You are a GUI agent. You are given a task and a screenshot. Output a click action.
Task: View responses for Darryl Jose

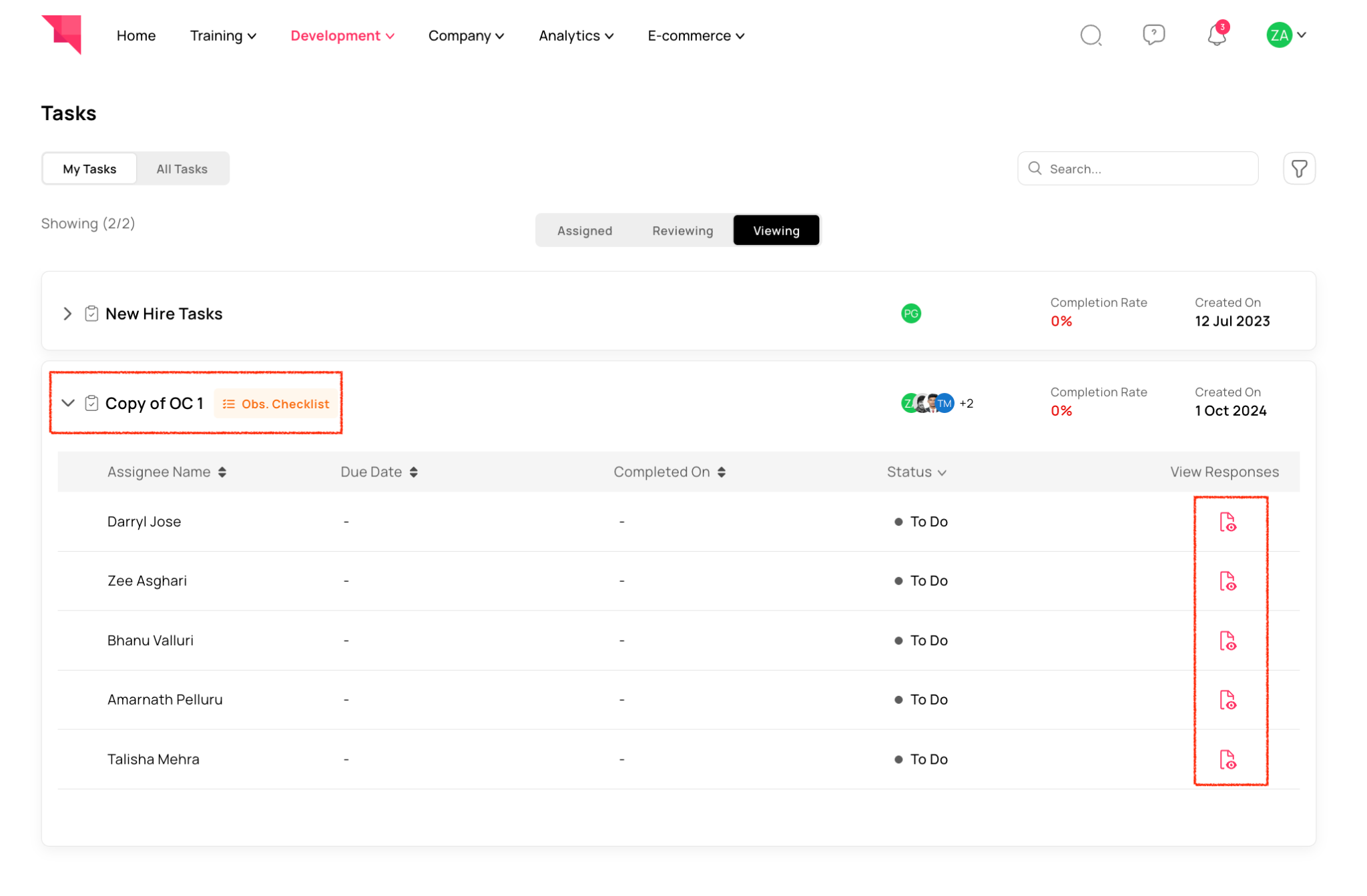1227,522
